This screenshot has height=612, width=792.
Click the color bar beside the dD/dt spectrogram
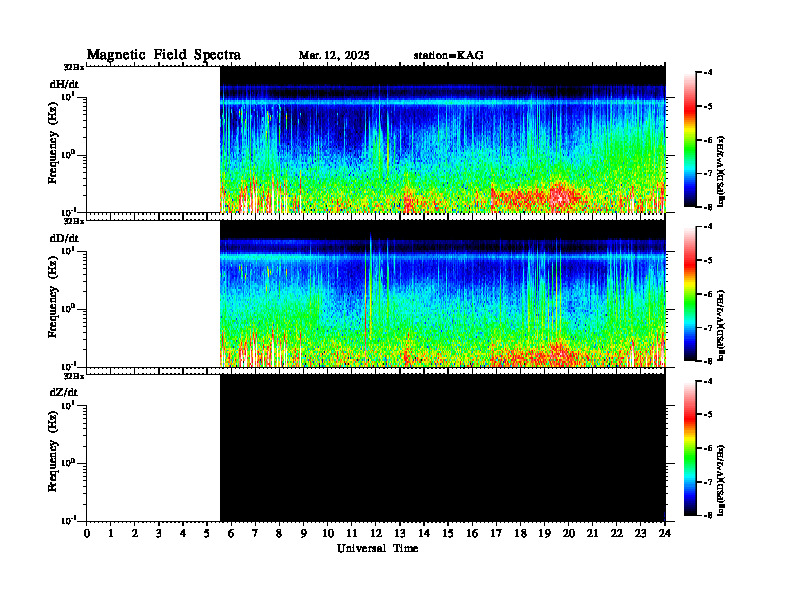click(690, 293)
